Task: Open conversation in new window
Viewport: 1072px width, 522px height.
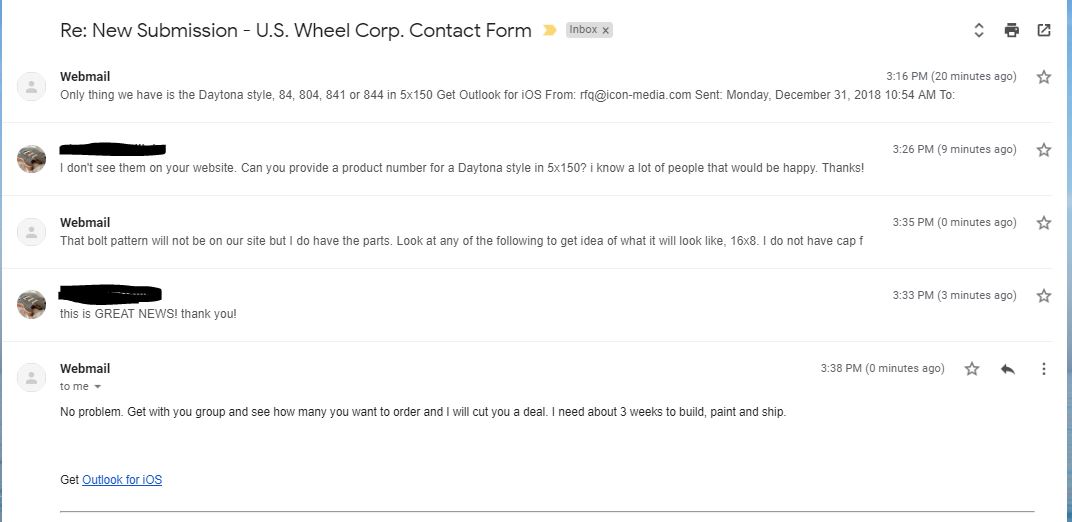Action: point(1044,30)
